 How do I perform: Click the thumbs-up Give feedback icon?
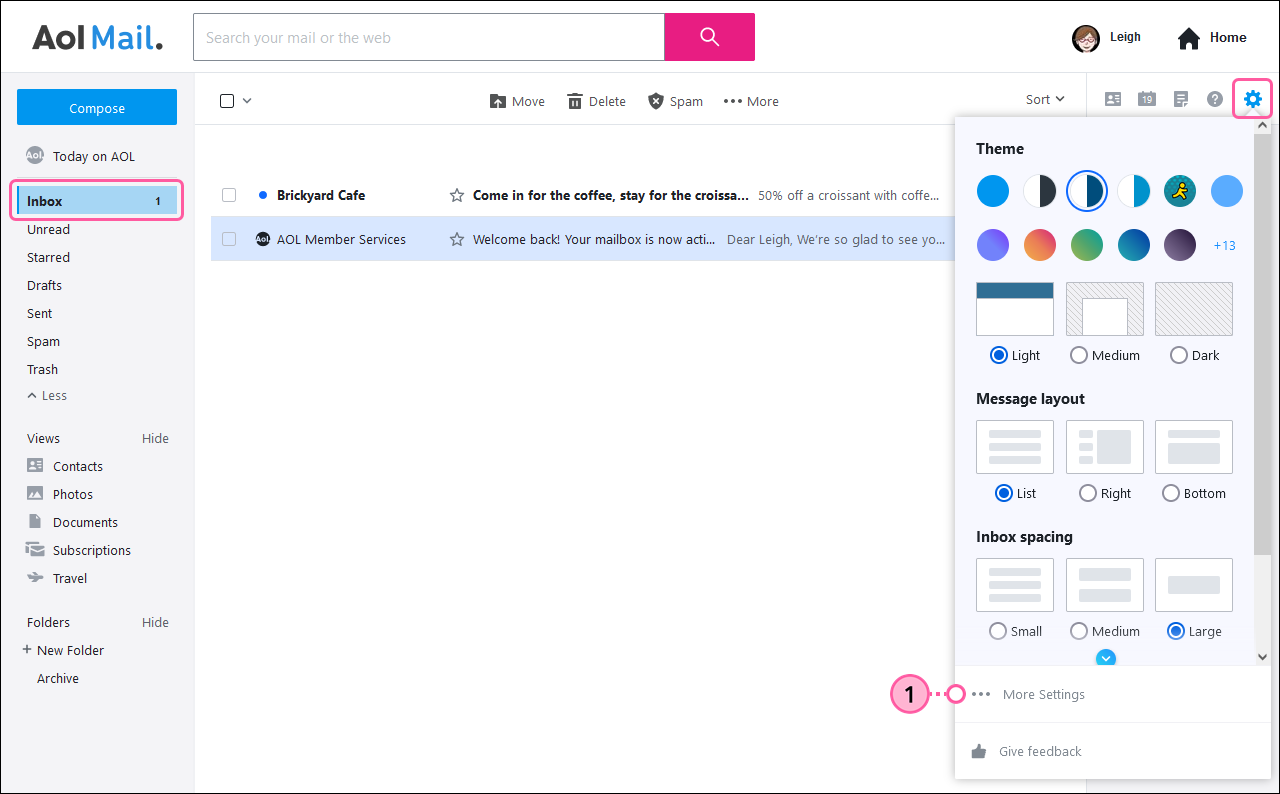(979, 751)
